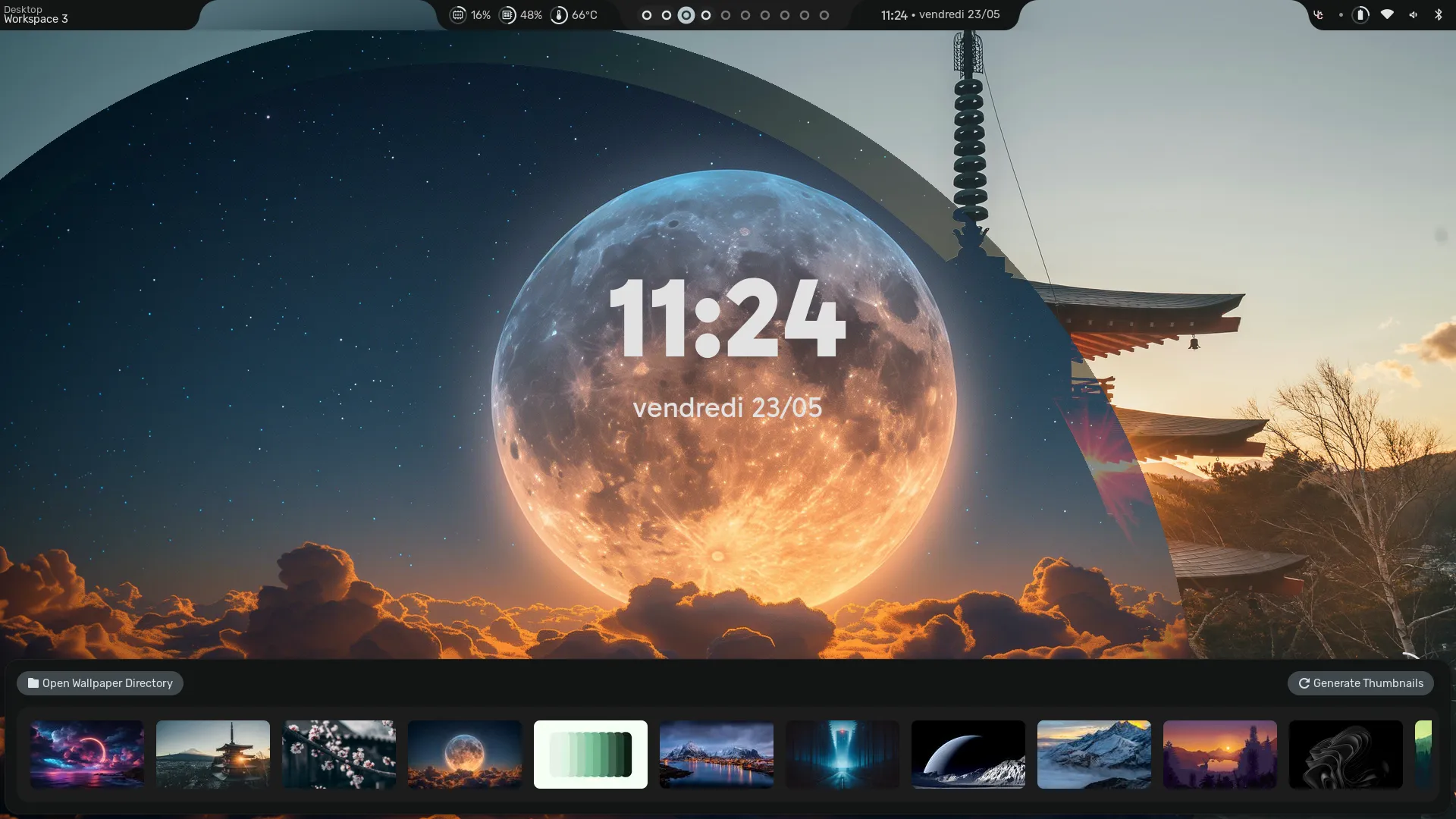Click the 48% CPU usage text

click(531, 15)
